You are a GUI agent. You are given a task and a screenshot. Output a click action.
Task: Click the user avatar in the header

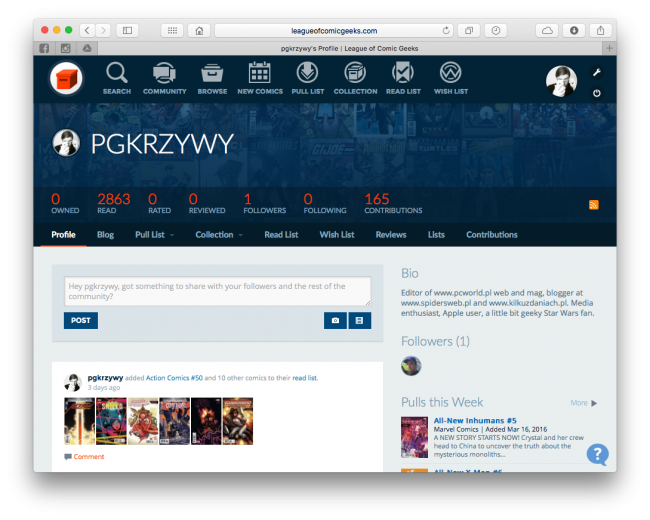561,81
